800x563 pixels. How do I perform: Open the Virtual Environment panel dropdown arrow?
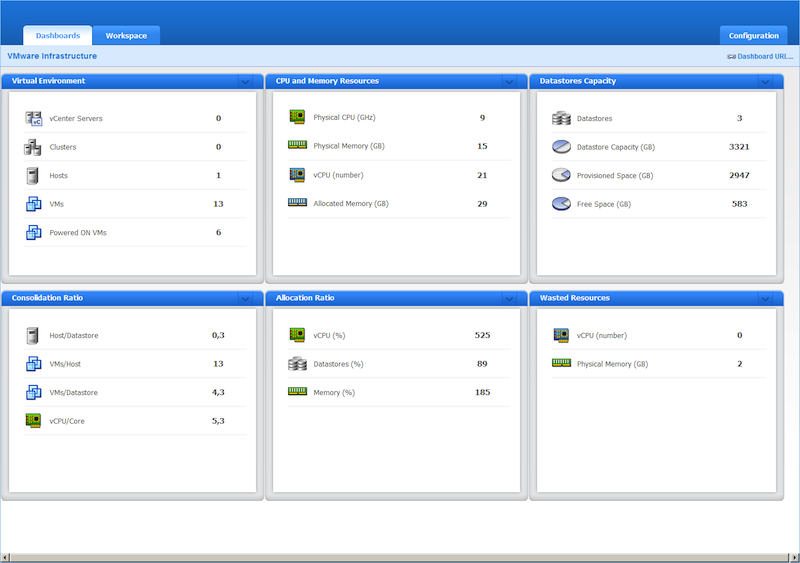pyautogui.click(x=245, y=82)
